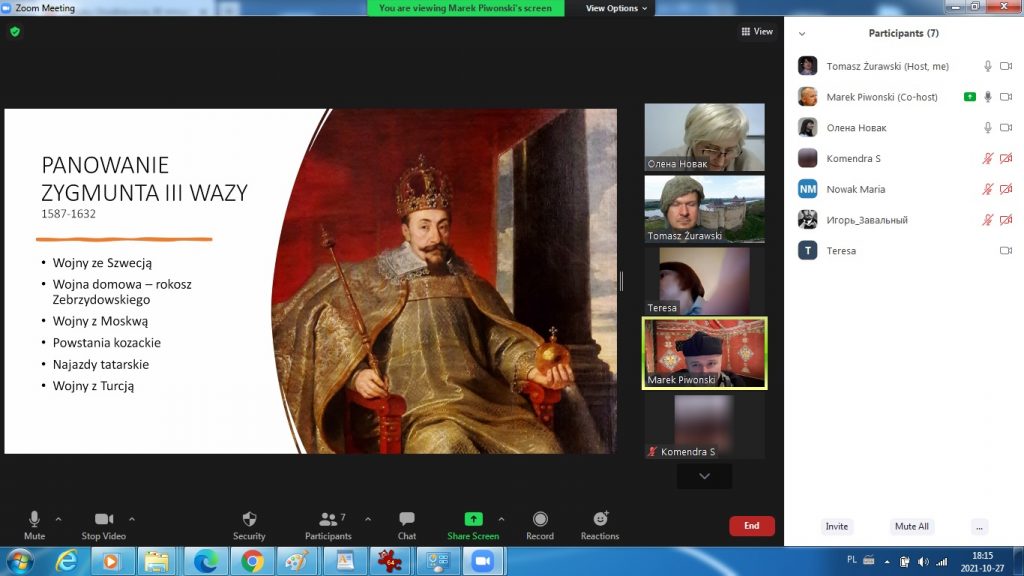Show more video thumbnails with down chevron
Viewport: 1024px width, 576px height.
pyautogui.click(x=704, y=477)
